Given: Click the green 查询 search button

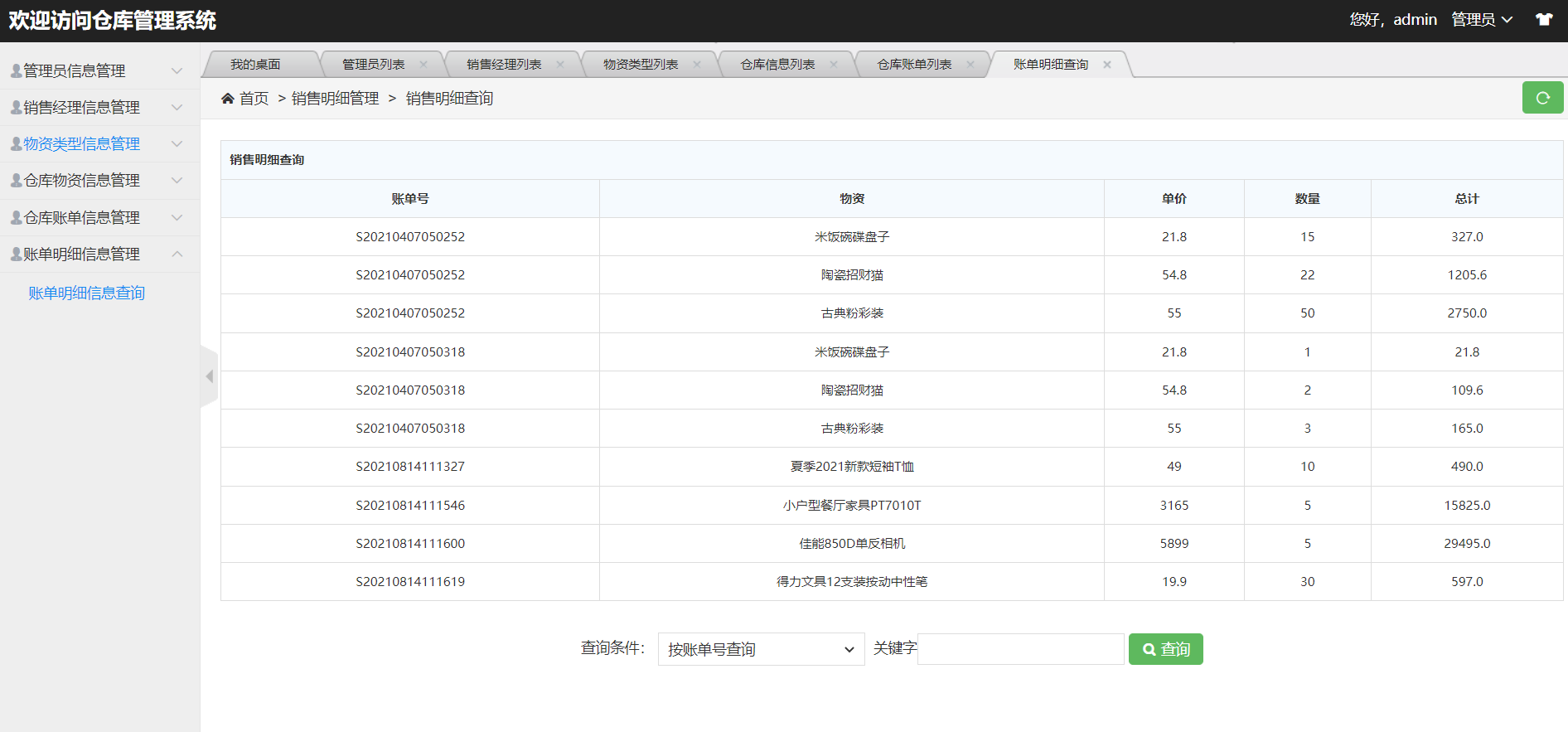Looking at the screenshot, I should pos(1166,649).
